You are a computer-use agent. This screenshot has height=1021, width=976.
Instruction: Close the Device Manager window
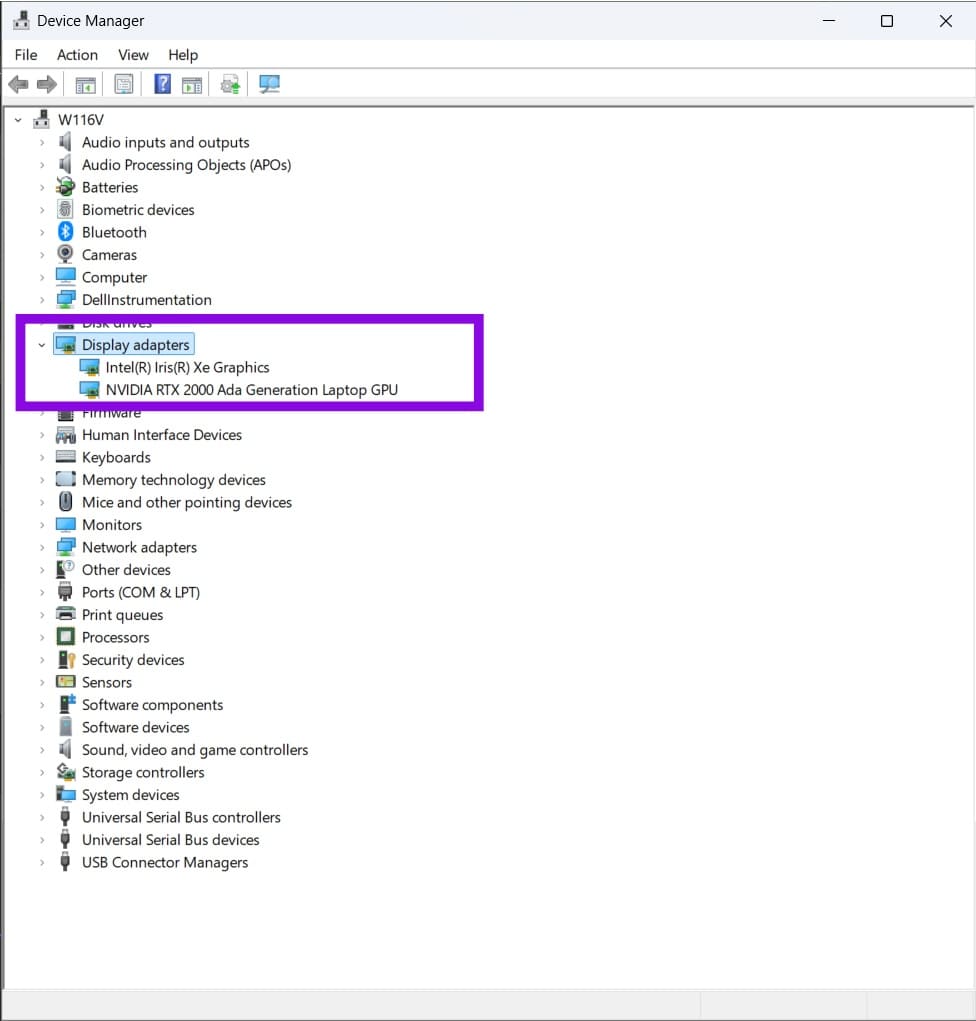pos(946,21)
